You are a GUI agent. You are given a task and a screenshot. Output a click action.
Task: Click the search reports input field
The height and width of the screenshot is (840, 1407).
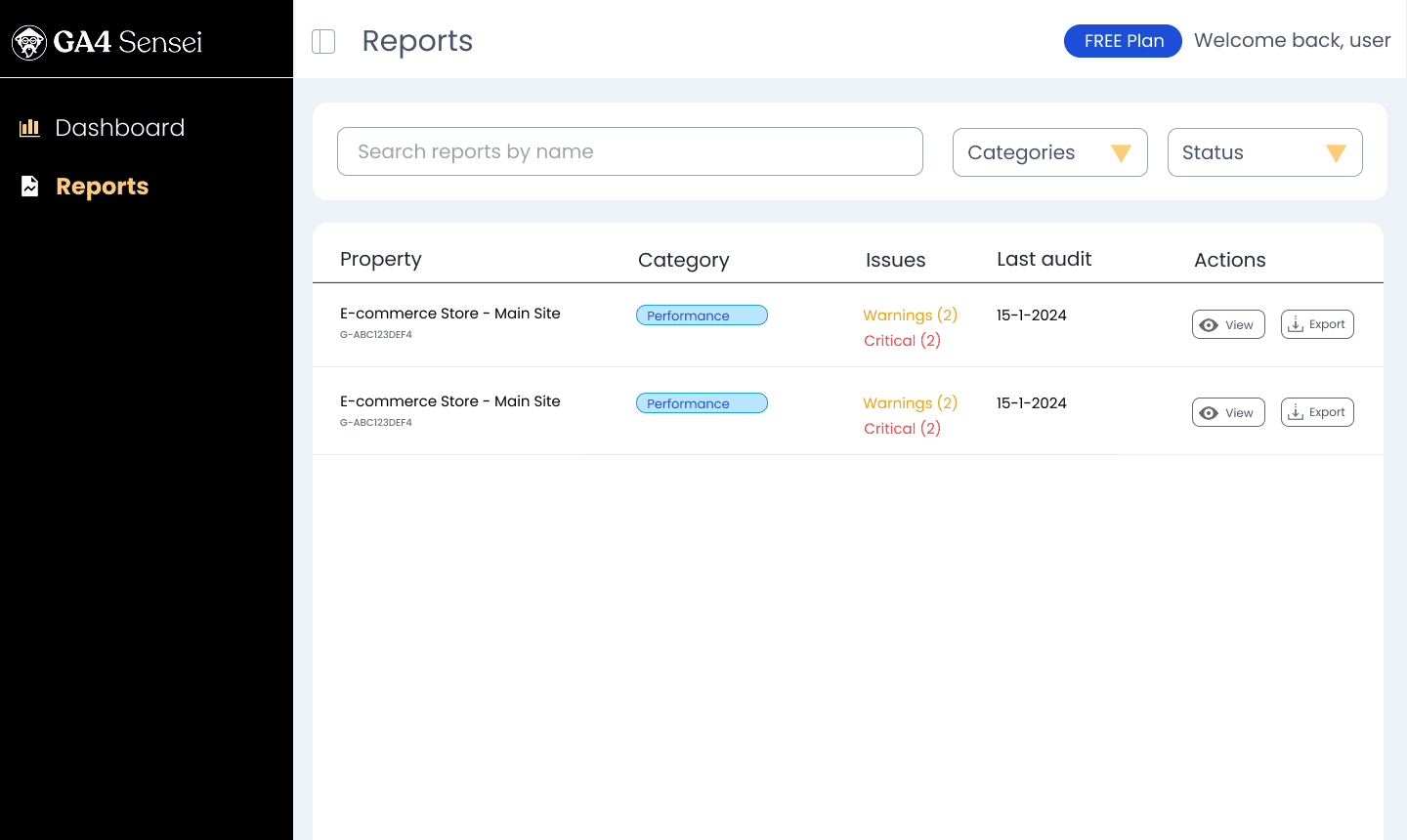pos(630,151)
